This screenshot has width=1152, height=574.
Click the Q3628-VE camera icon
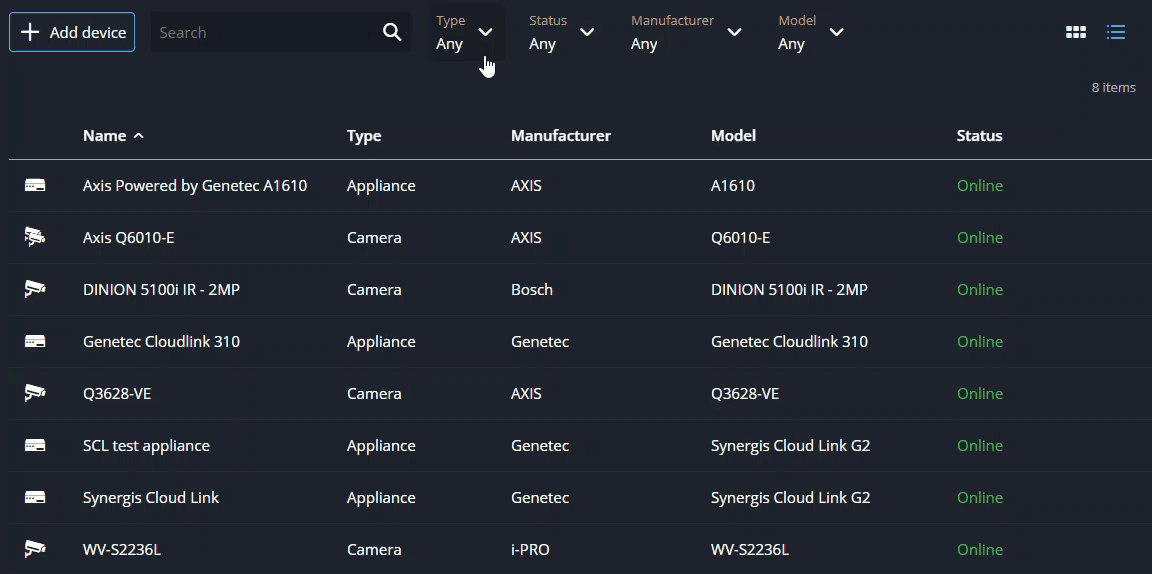point(35,394)
